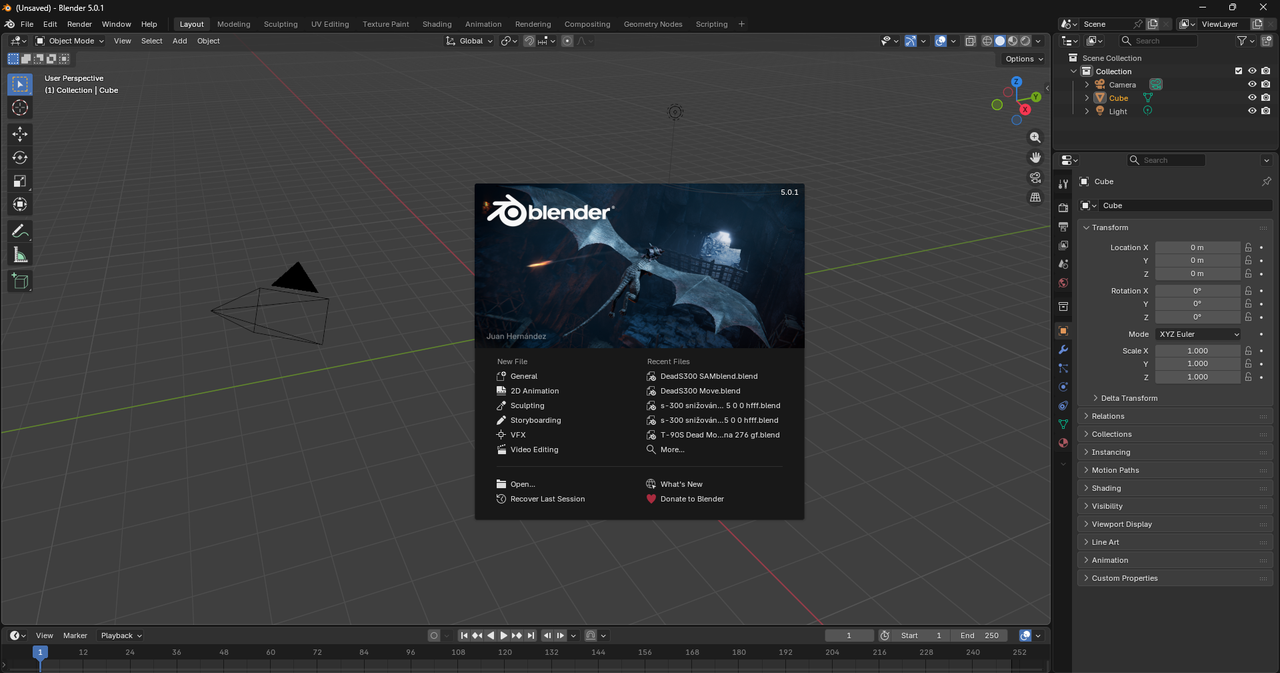This screenshot has width=1280, height=673.
Task: Lock the Scale Y value
Action: click(x=1249, y=364)
